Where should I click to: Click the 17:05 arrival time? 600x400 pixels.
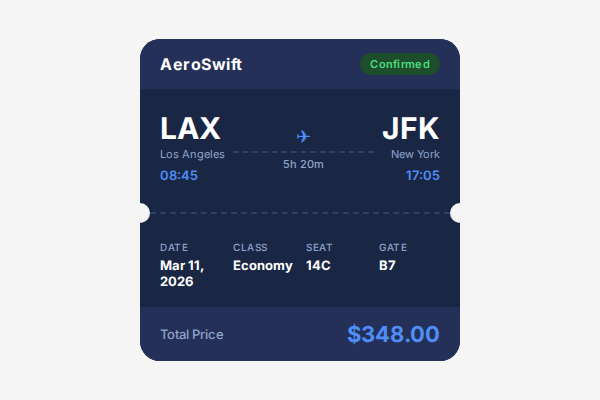click(422, 175)
